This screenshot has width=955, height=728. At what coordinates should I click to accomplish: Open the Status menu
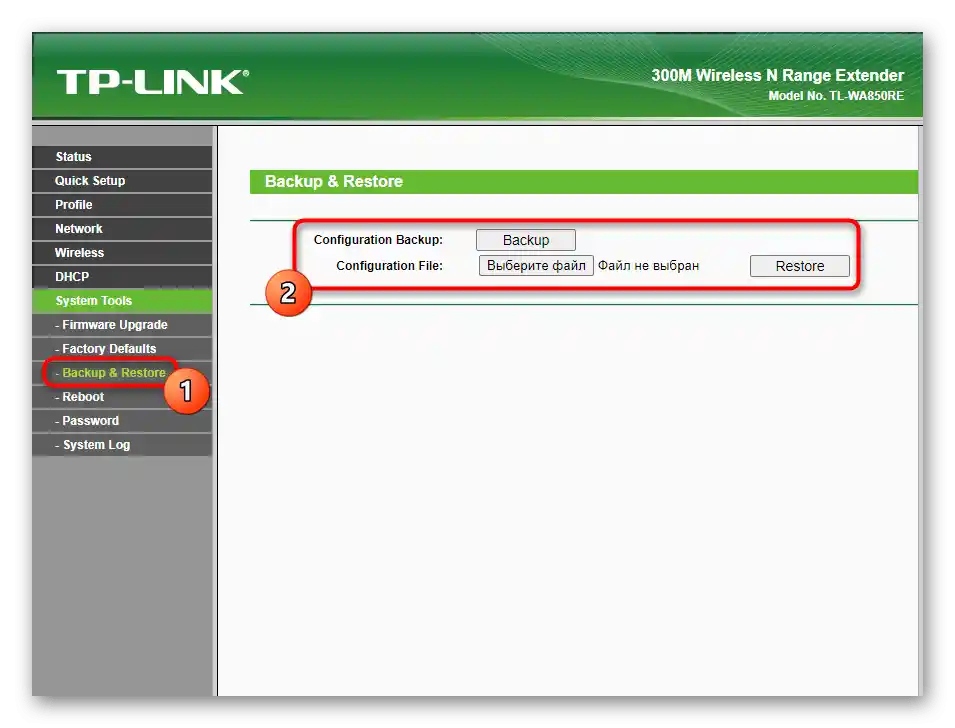pyautogui.click(x=122, y=157)
